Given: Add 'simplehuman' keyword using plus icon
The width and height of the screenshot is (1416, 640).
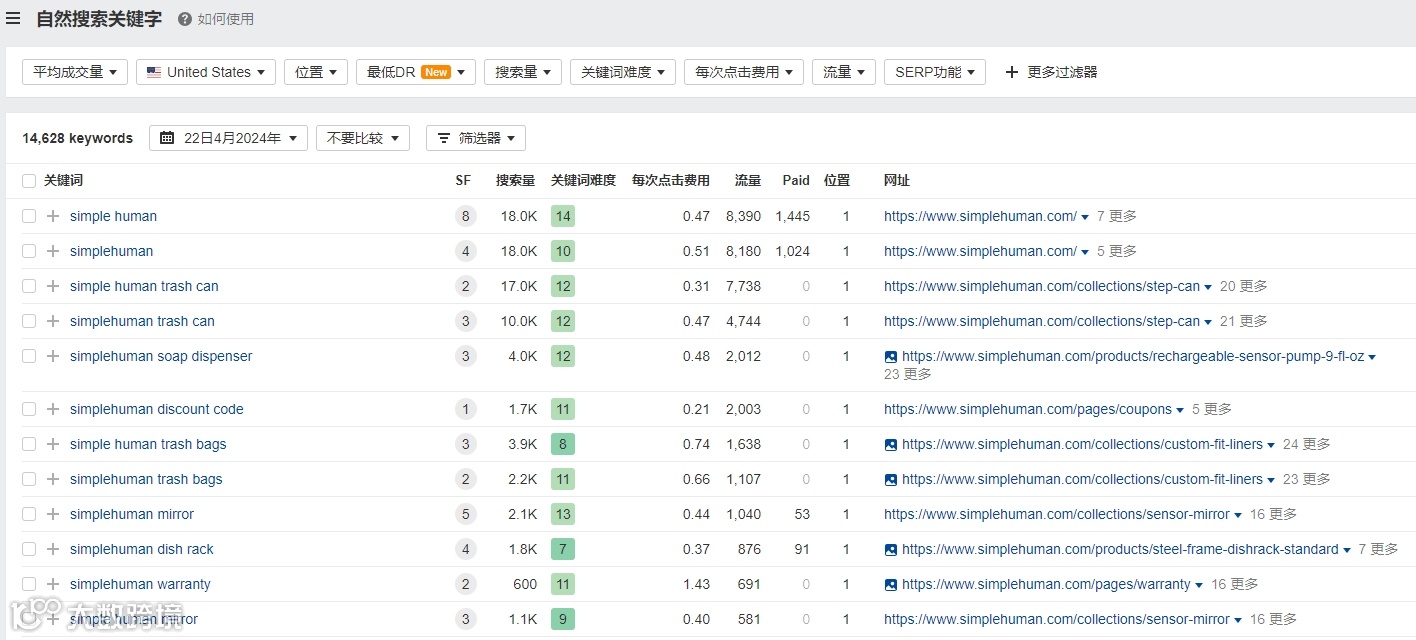Looking at the screenshot, I should coord(53,251).
